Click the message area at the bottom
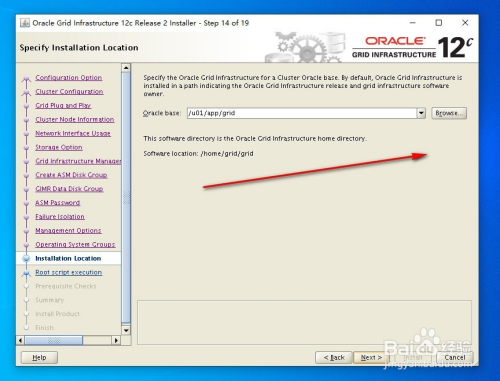The image size is (500, 381). pos(304,323)
